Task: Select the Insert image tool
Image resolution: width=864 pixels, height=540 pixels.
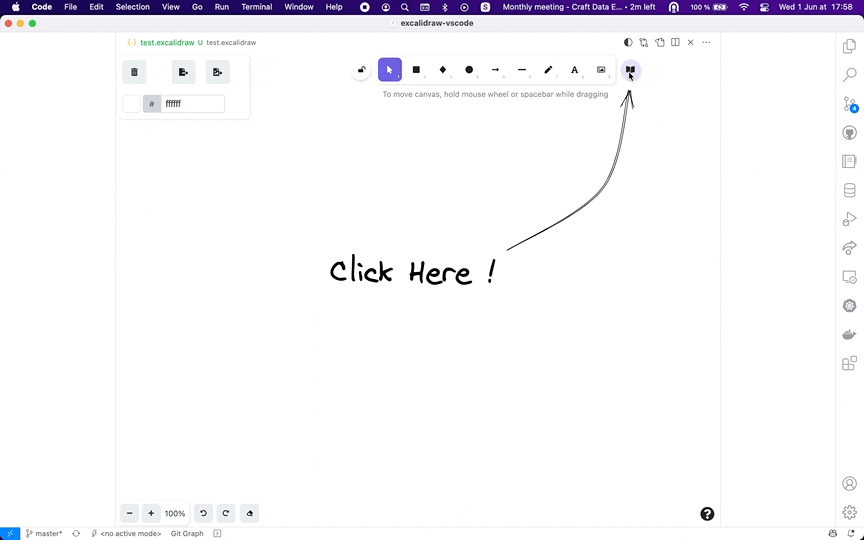Action: tap(601, 70)
